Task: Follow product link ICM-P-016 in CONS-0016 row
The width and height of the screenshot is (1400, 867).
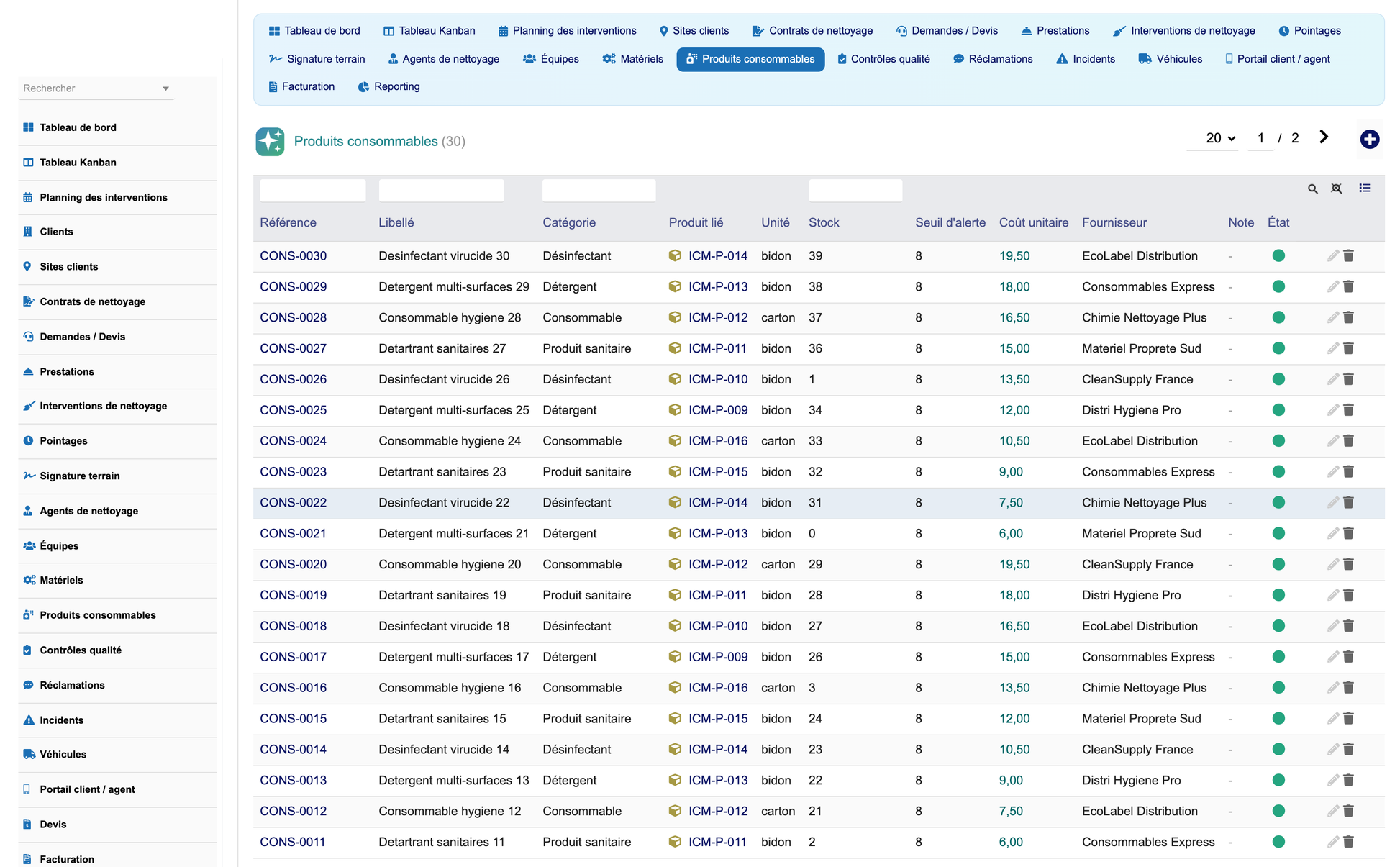Action: click(x=717, y=687)
